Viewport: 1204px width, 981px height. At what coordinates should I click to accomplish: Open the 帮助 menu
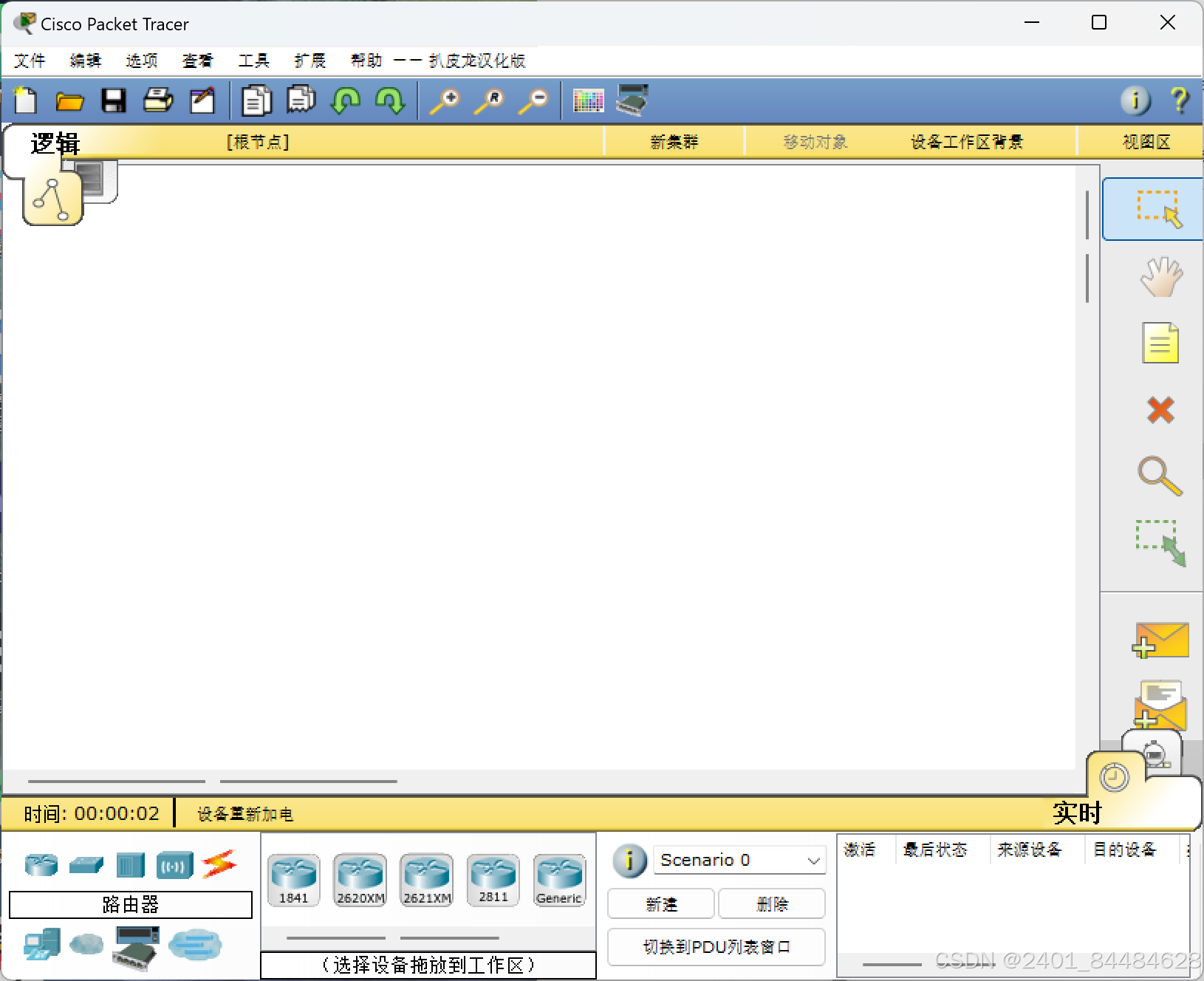coord(366,61)
